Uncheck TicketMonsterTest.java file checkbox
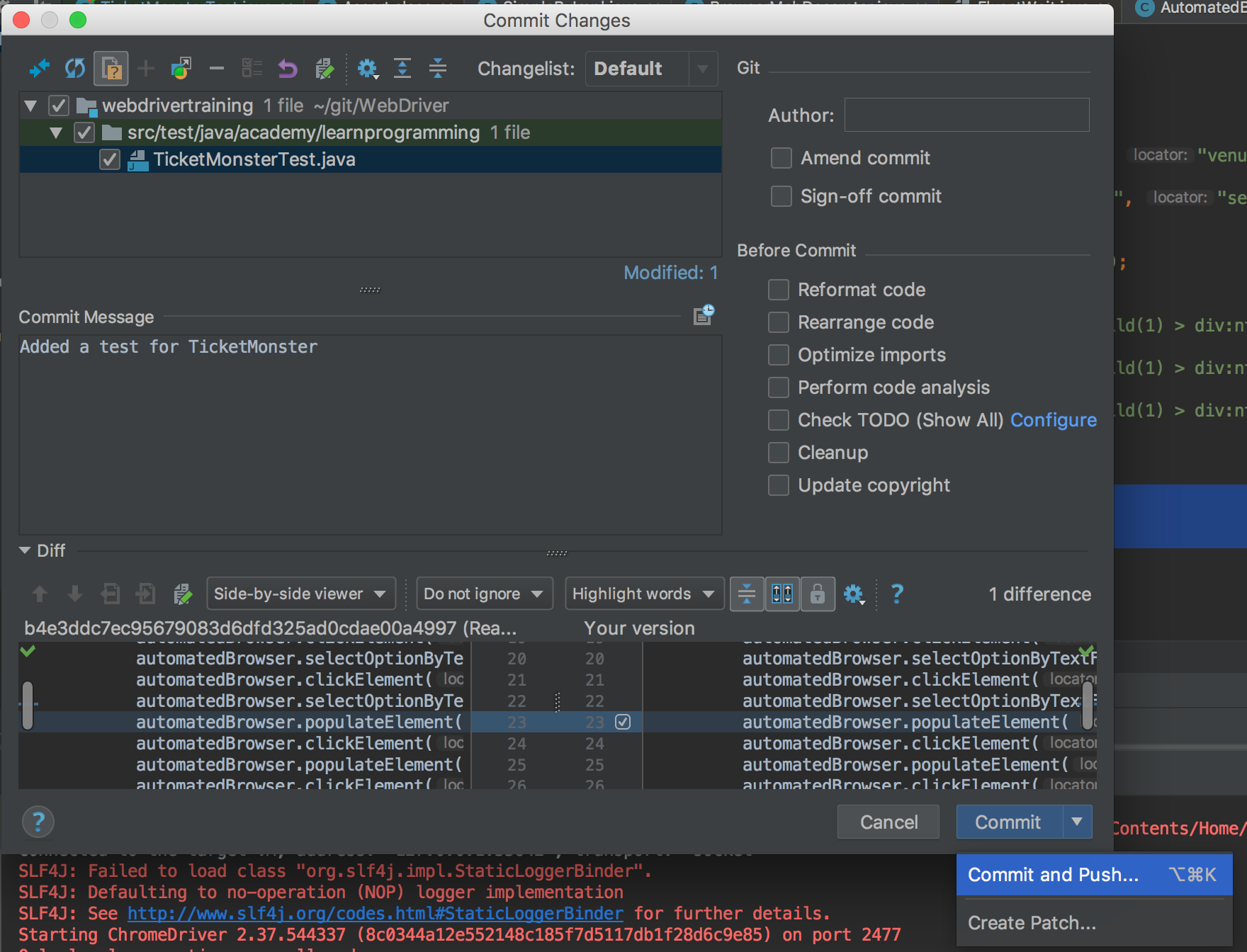The height and width of the screenshot is (952, 1247). [110, 159]
